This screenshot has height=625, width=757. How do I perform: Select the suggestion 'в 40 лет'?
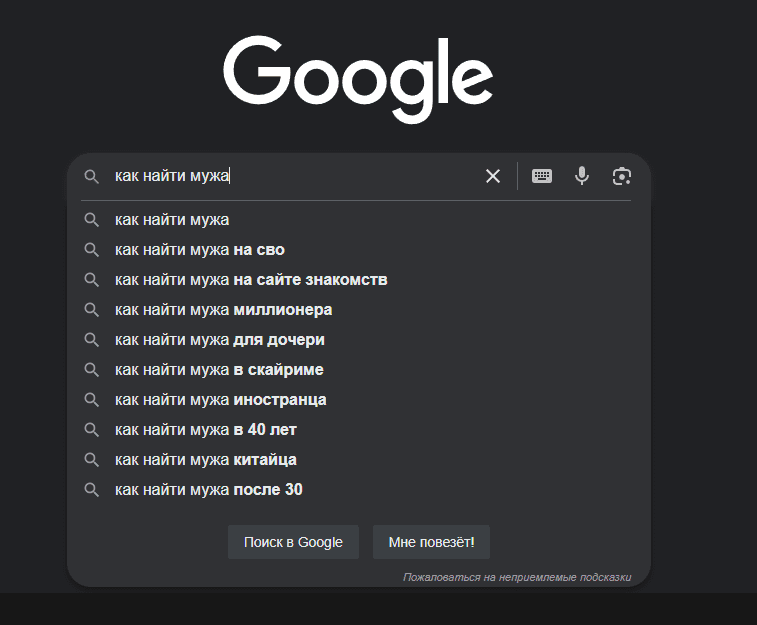coord(358,430)
